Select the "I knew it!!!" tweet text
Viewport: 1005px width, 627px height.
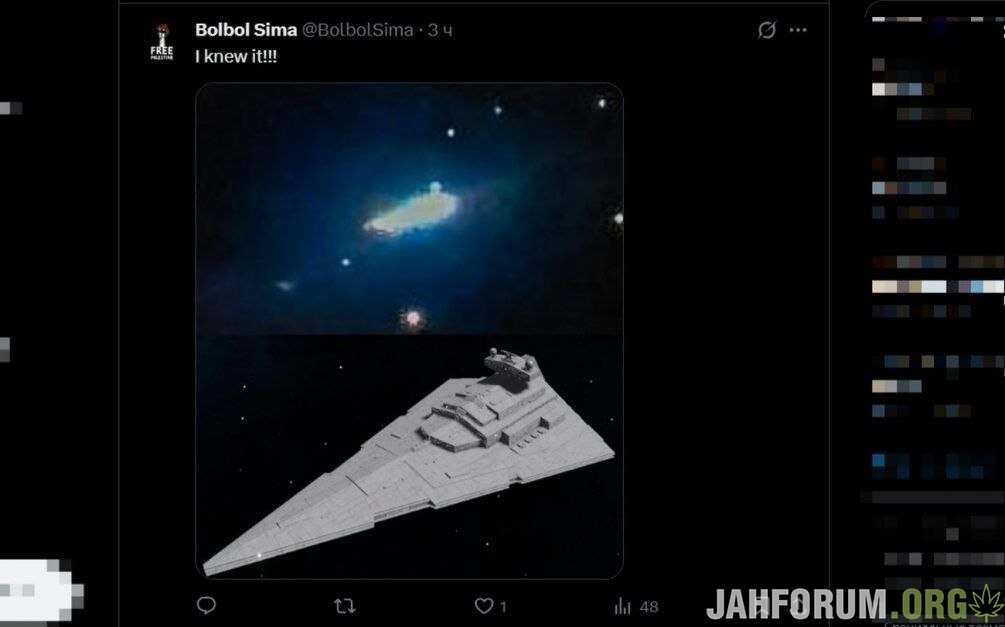point(236,56)
